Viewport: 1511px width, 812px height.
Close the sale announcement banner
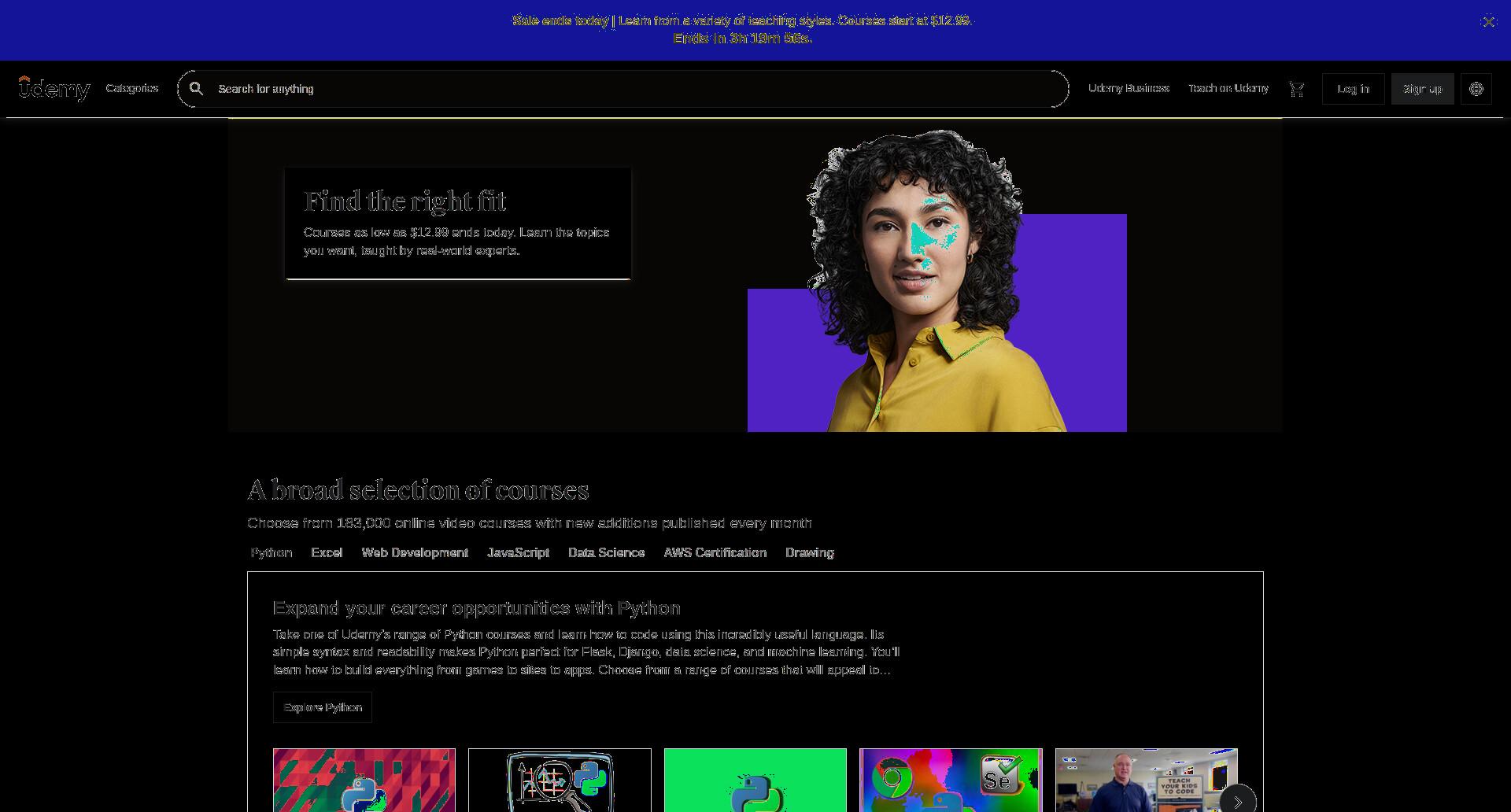point(1487,22)
